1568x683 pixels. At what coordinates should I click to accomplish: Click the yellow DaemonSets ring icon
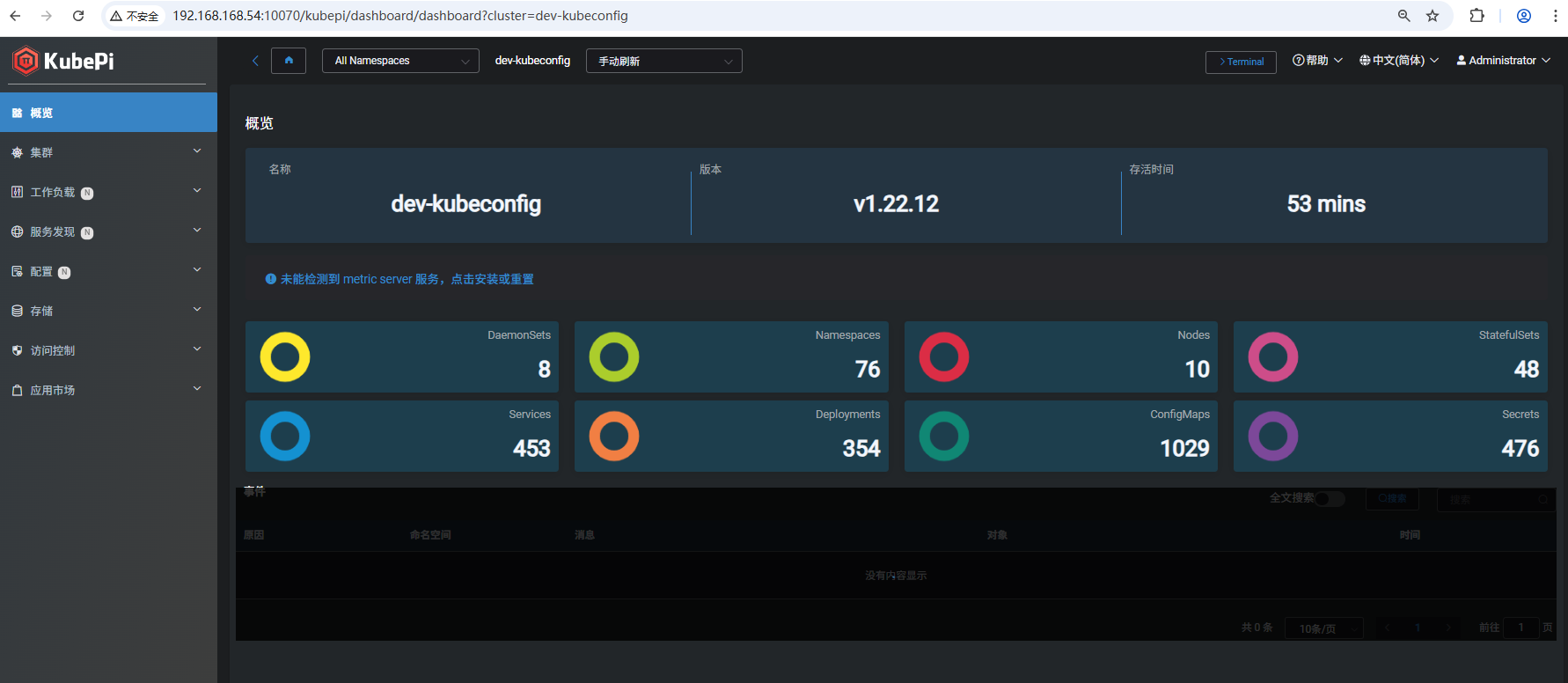(285, 357)
